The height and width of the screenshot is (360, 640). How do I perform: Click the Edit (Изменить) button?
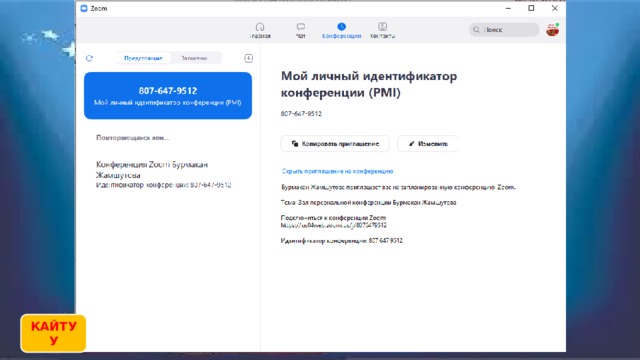tap(428, 144)
